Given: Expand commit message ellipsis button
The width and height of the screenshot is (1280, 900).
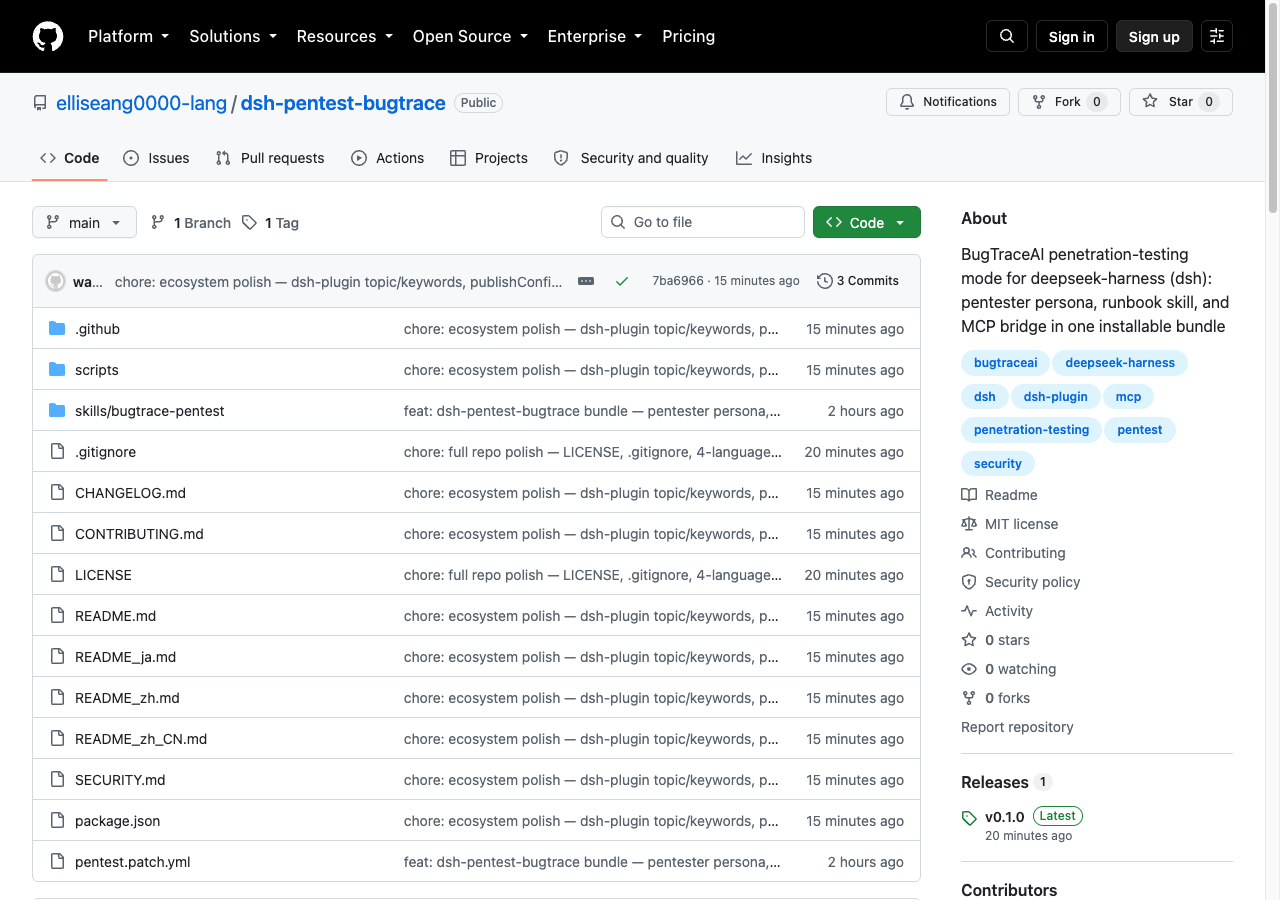Looking at the screenshot, I should tap(586, 281).
